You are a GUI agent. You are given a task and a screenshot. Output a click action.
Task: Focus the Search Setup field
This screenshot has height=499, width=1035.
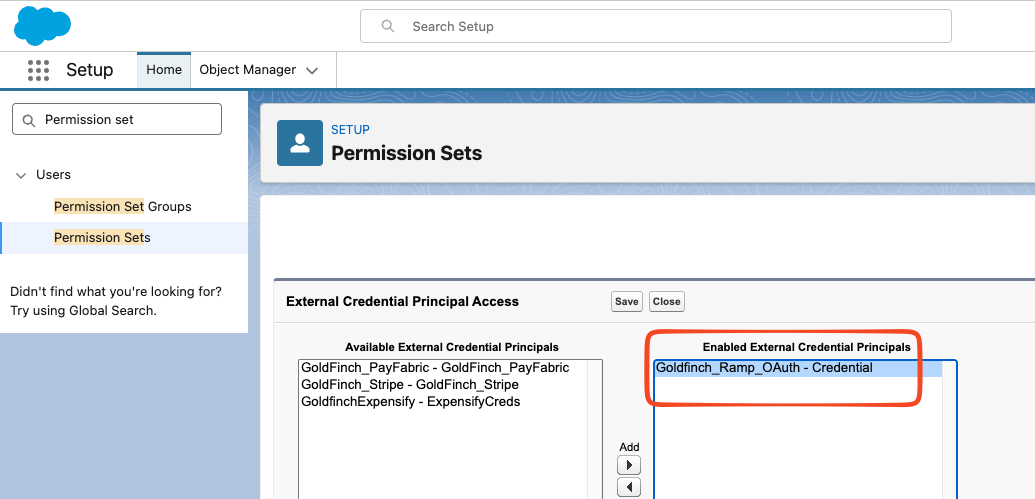(655, 26)
